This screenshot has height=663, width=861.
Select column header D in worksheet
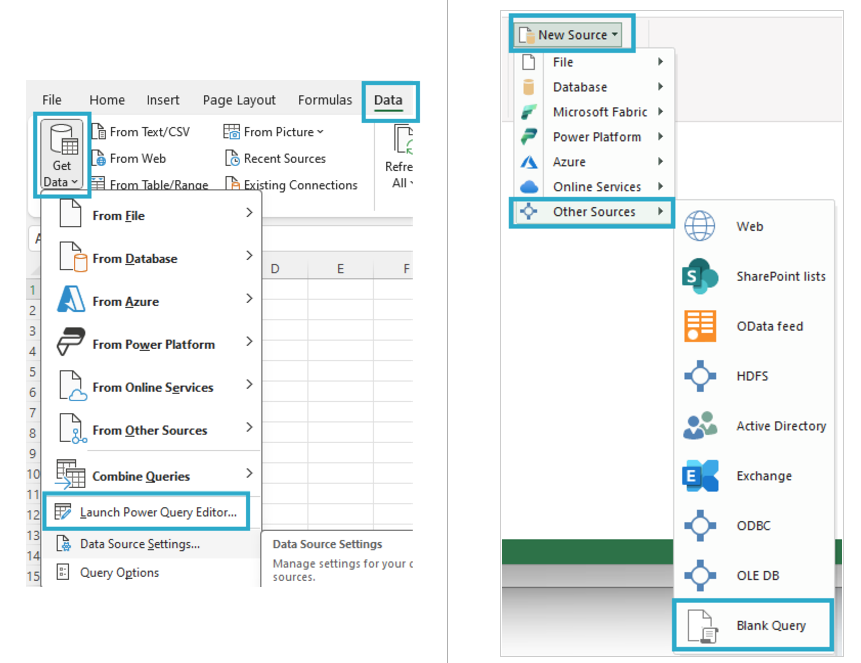pyautogui.click(x=275, y=269)
